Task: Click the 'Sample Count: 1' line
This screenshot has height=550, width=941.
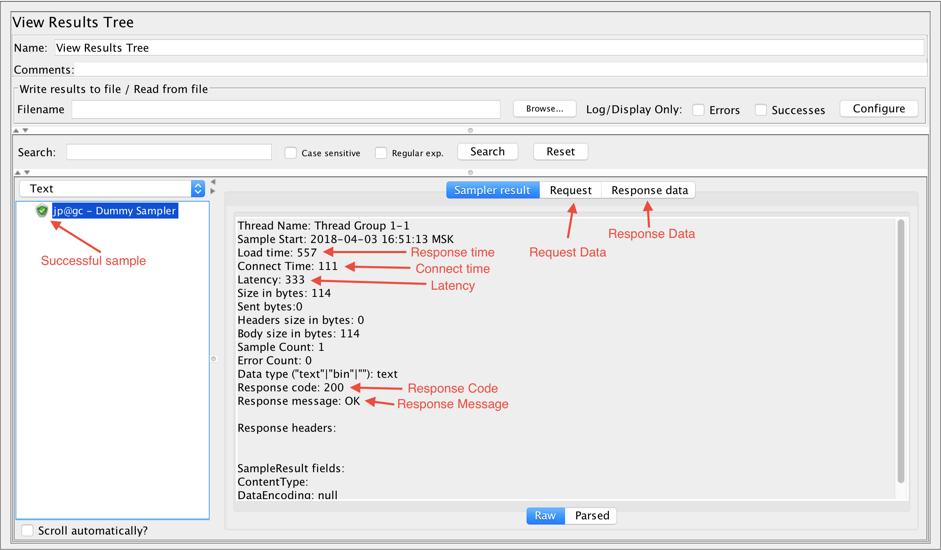Action: click(x=280, y=347)
